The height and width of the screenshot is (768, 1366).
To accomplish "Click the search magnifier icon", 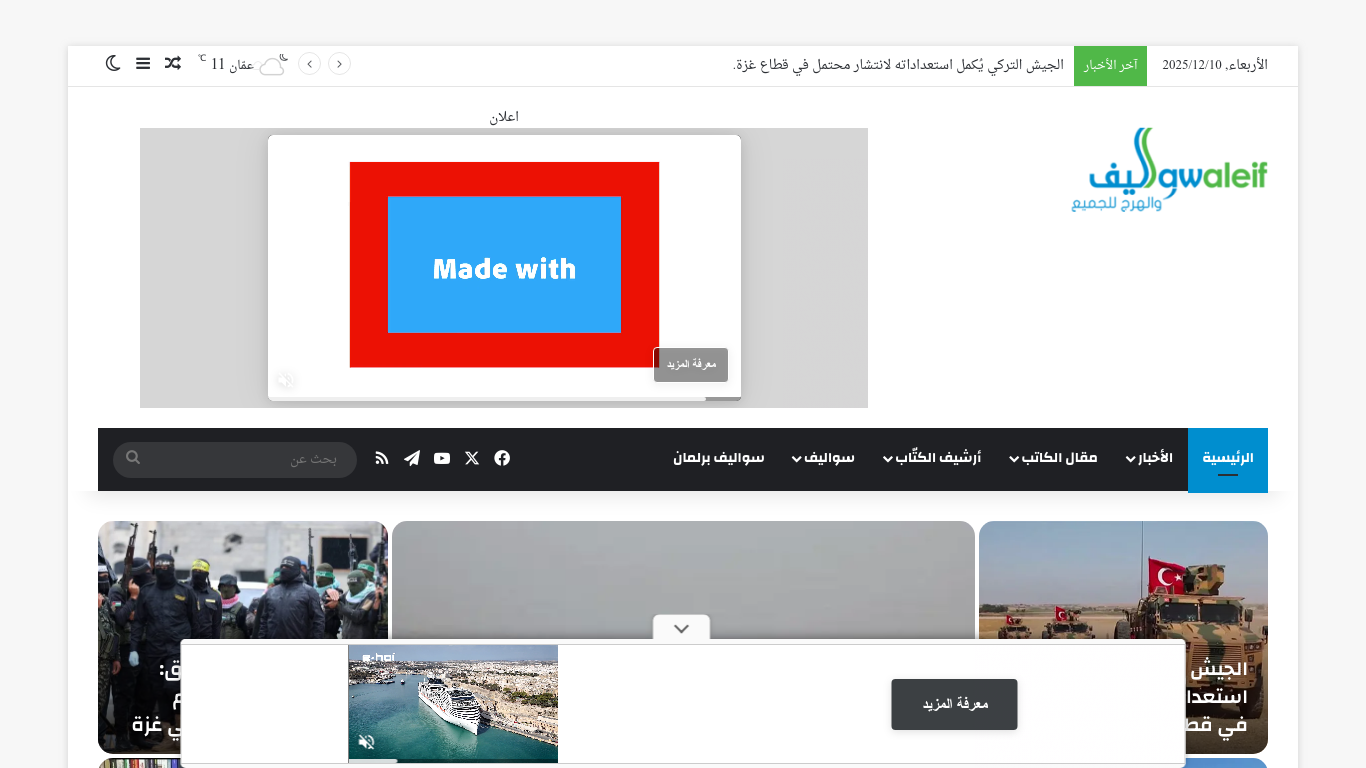I will [133, 458].
